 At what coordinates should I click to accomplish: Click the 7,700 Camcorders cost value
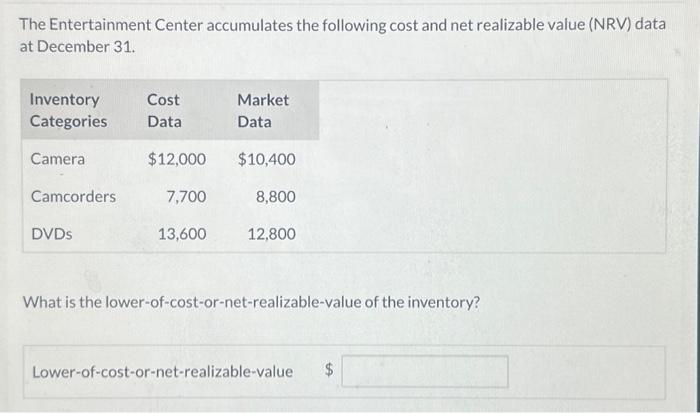coord(186,197)
